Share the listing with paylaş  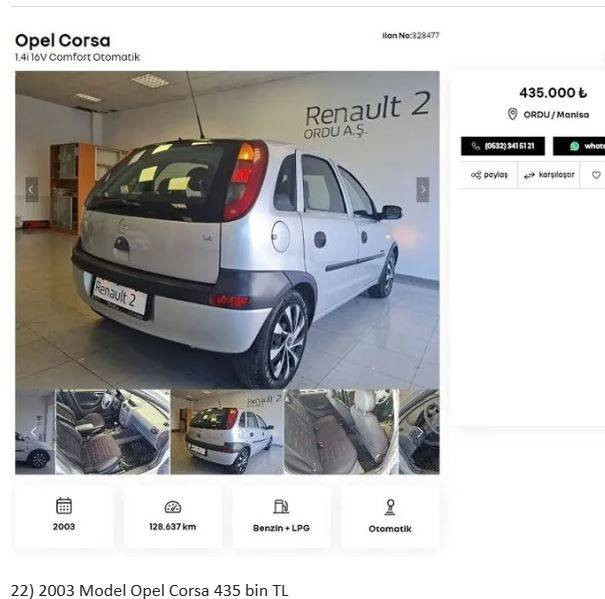pyautogui.click(x=489, y=175)
